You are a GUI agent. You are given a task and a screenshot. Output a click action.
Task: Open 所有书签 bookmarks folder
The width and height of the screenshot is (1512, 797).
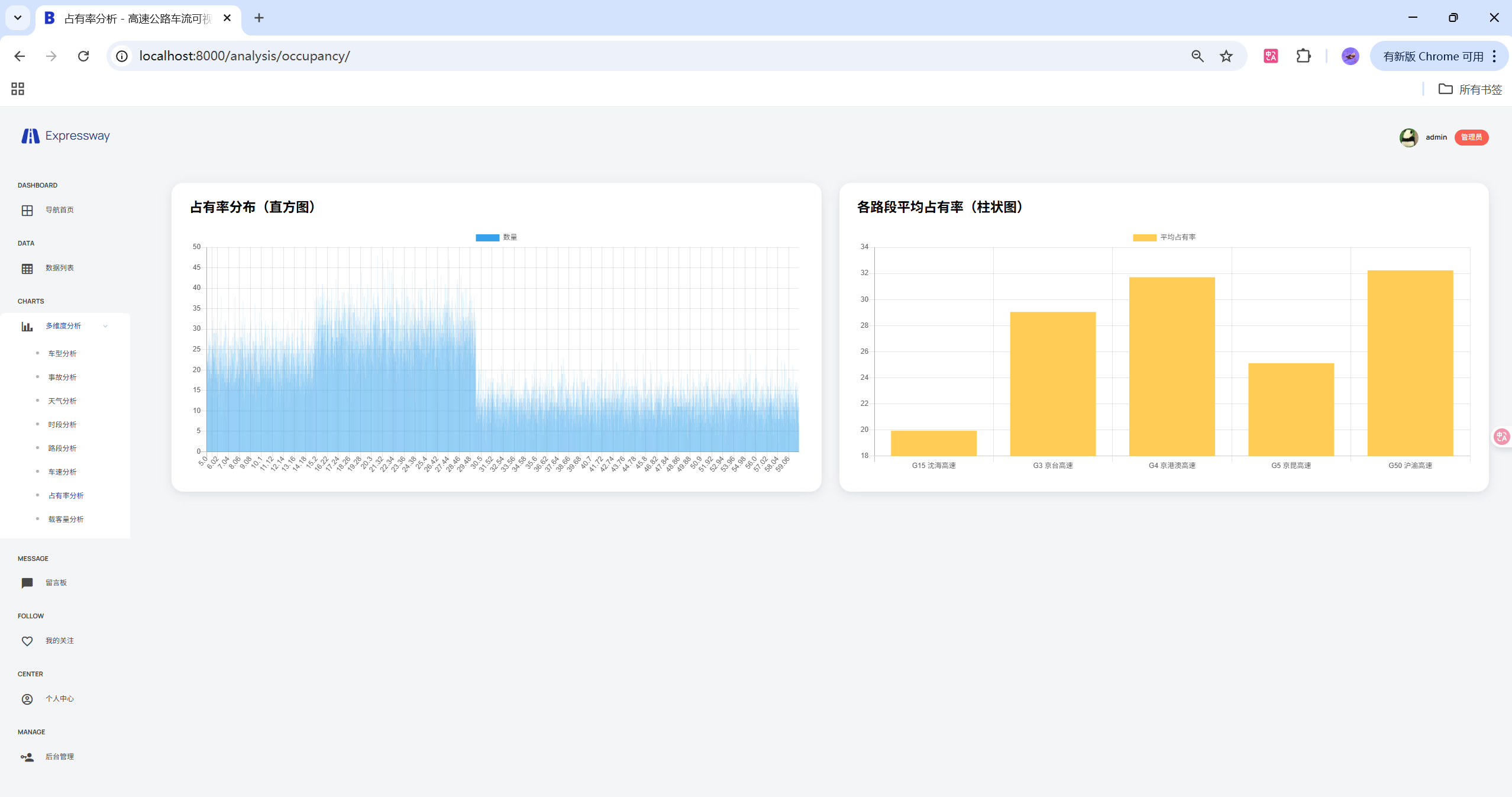tap(1471, 89)
